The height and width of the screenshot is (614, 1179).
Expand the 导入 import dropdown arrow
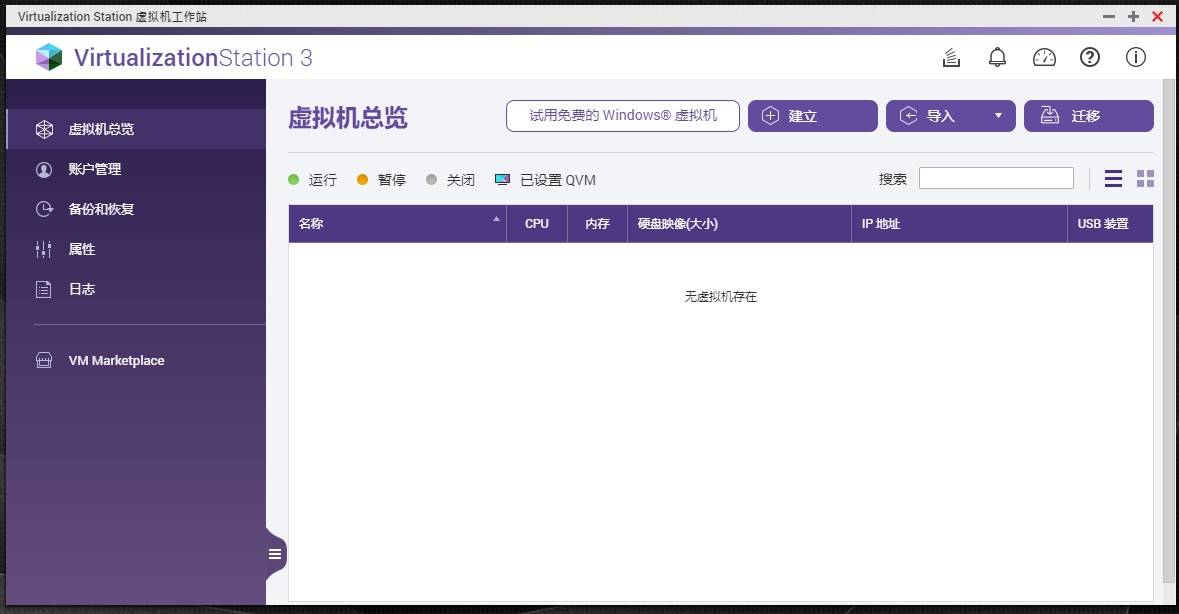(x=997, y=116)
